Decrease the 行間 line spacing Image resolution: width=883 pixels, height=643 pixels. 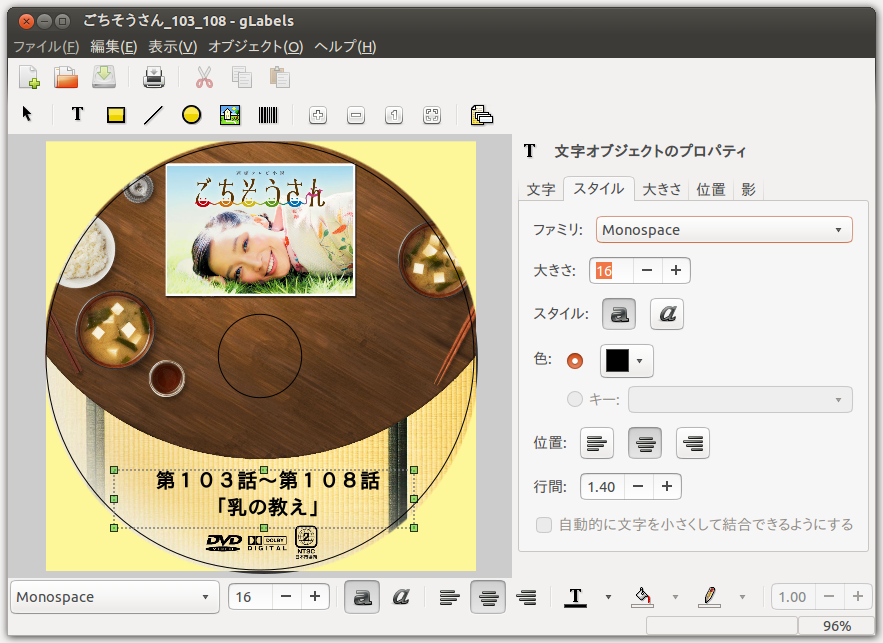coord(638,486)
